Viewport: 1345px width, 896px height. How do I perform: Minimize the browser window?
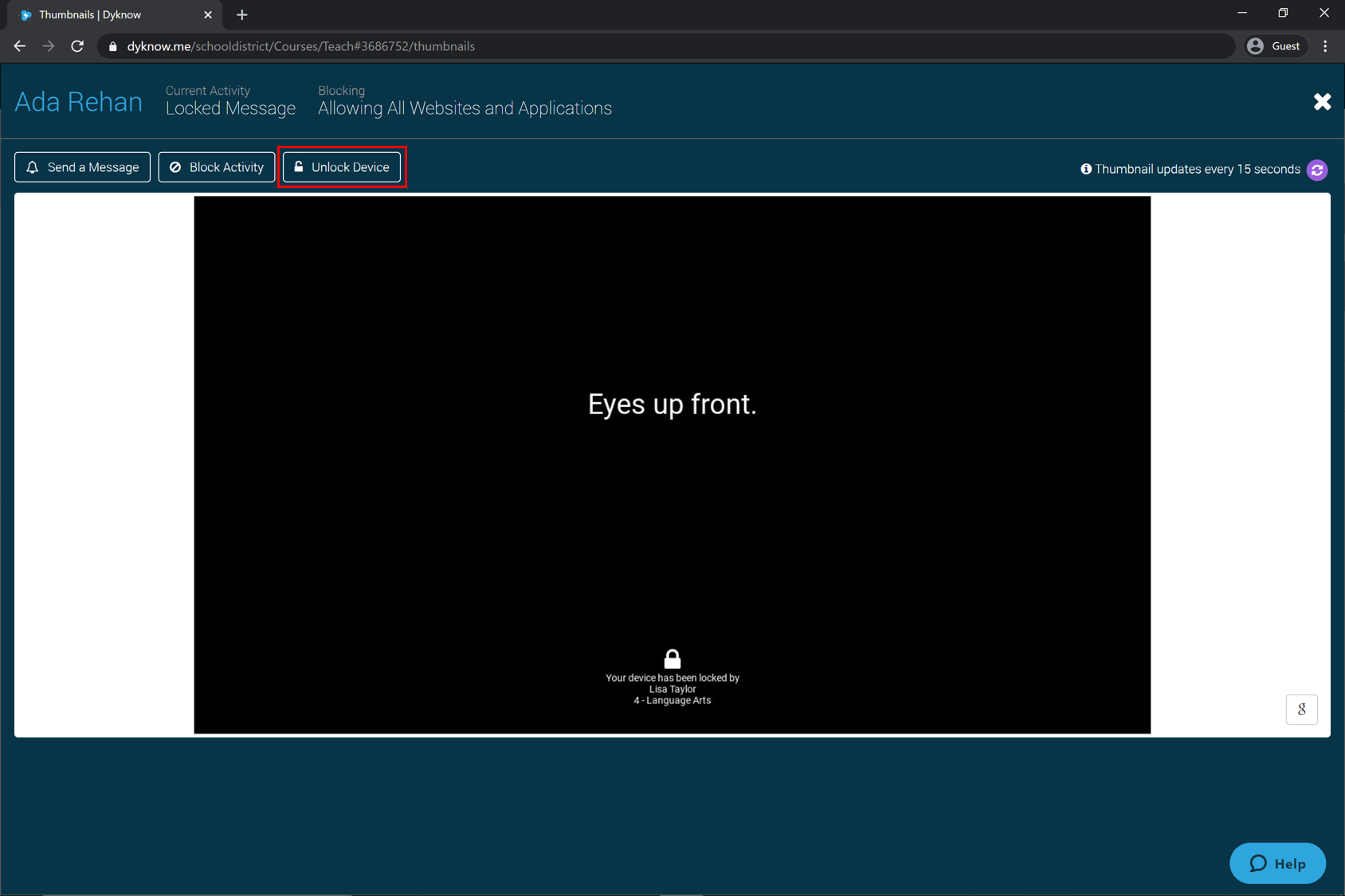click(x=1242, y=14)
